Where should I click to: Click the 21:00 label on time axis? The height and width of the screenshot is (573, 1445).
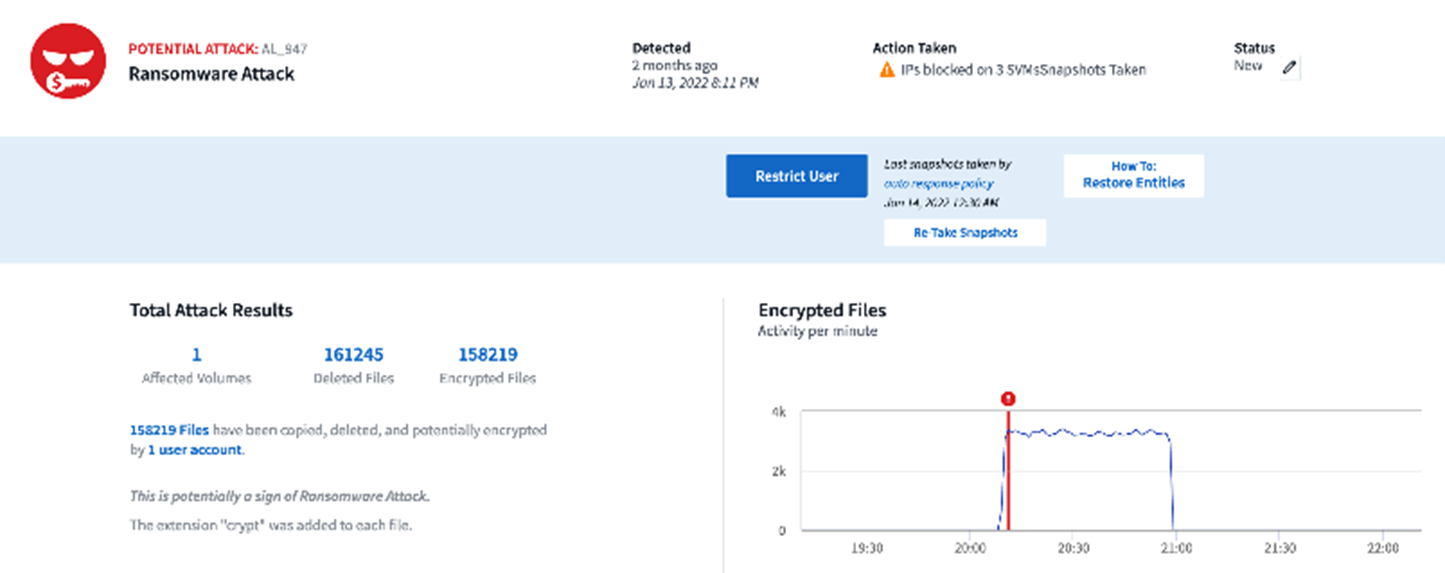click(1175, 549)
